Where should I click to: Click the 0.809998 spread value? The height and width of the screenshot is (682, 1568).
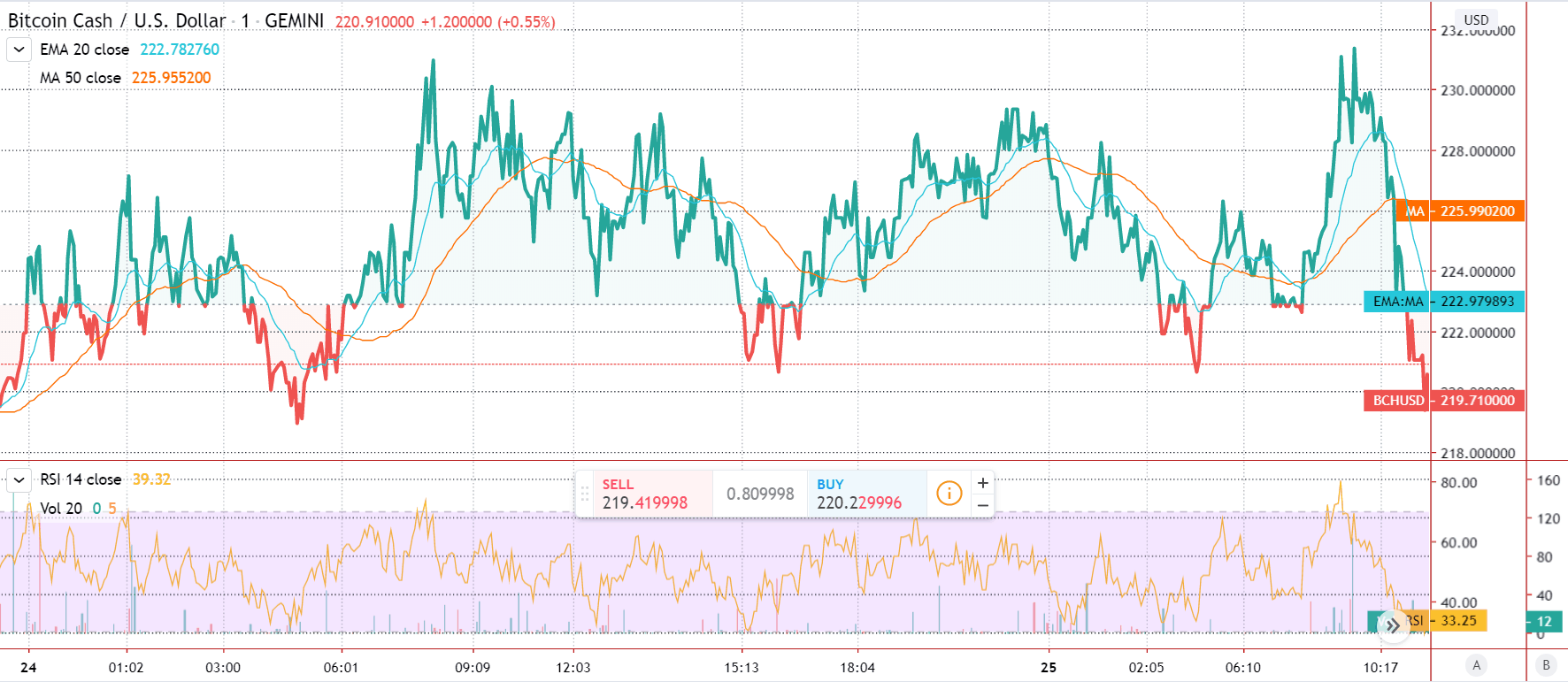(x=760, y=494)
